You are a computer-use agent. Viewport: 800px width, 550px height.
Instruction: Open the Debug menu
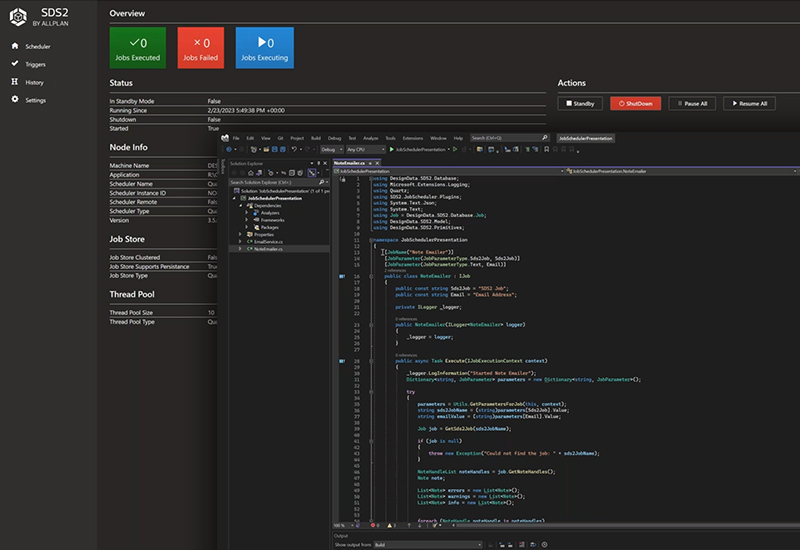click(x=334, y=138)
